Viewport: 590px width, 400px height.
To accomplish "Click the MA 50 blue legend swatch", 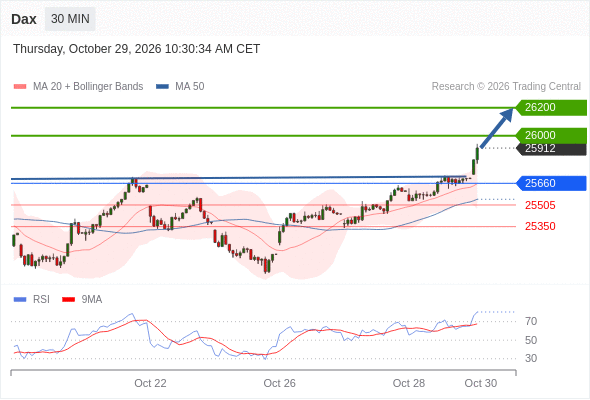I will tap(162, 87).
